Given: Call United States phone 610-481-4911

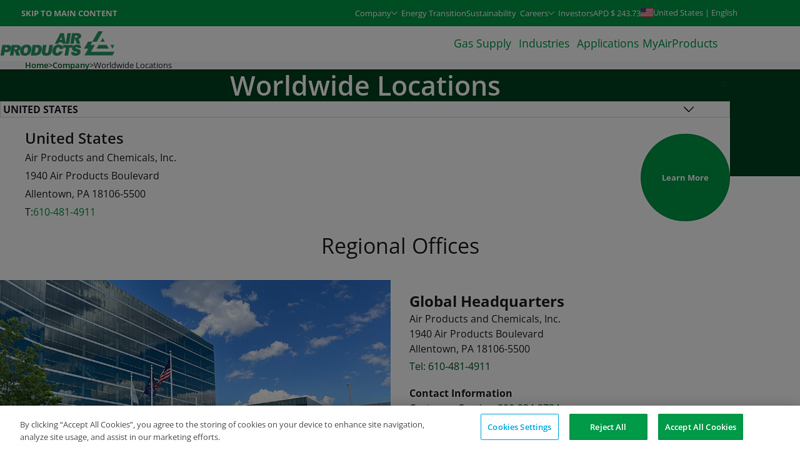Looking at the screenshot, I should (x=64, y=212).
